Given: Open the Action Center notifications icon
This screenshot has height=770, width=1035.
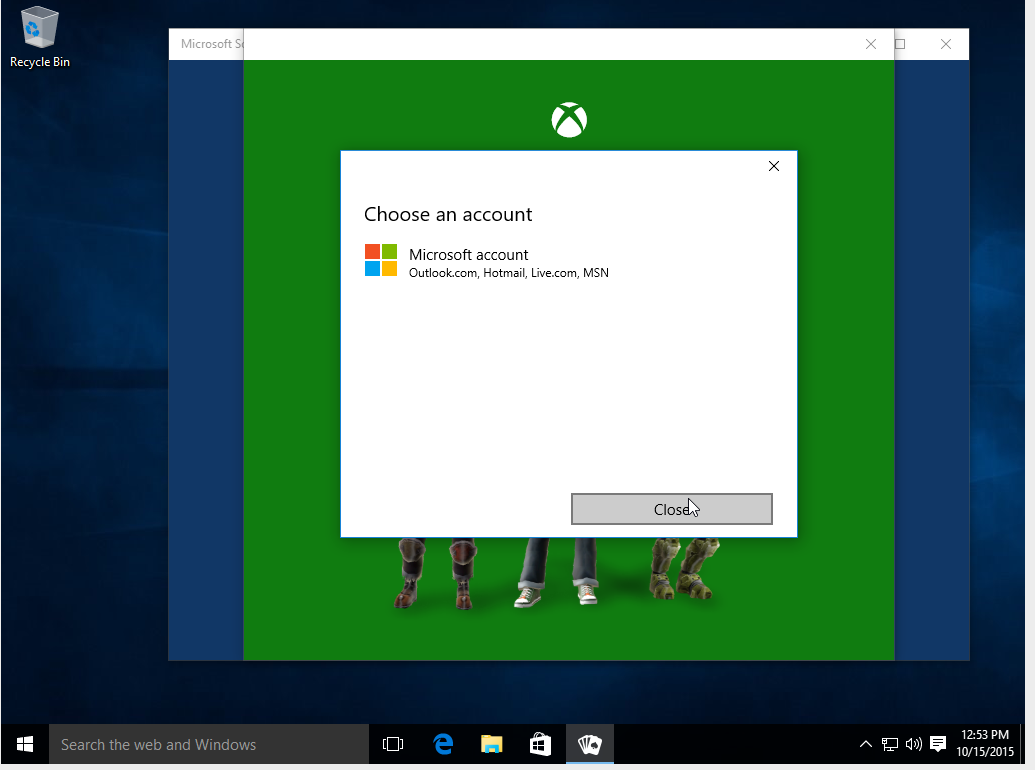Looking at the screenshot, I should pyautogui.click(x=938, y=744).
